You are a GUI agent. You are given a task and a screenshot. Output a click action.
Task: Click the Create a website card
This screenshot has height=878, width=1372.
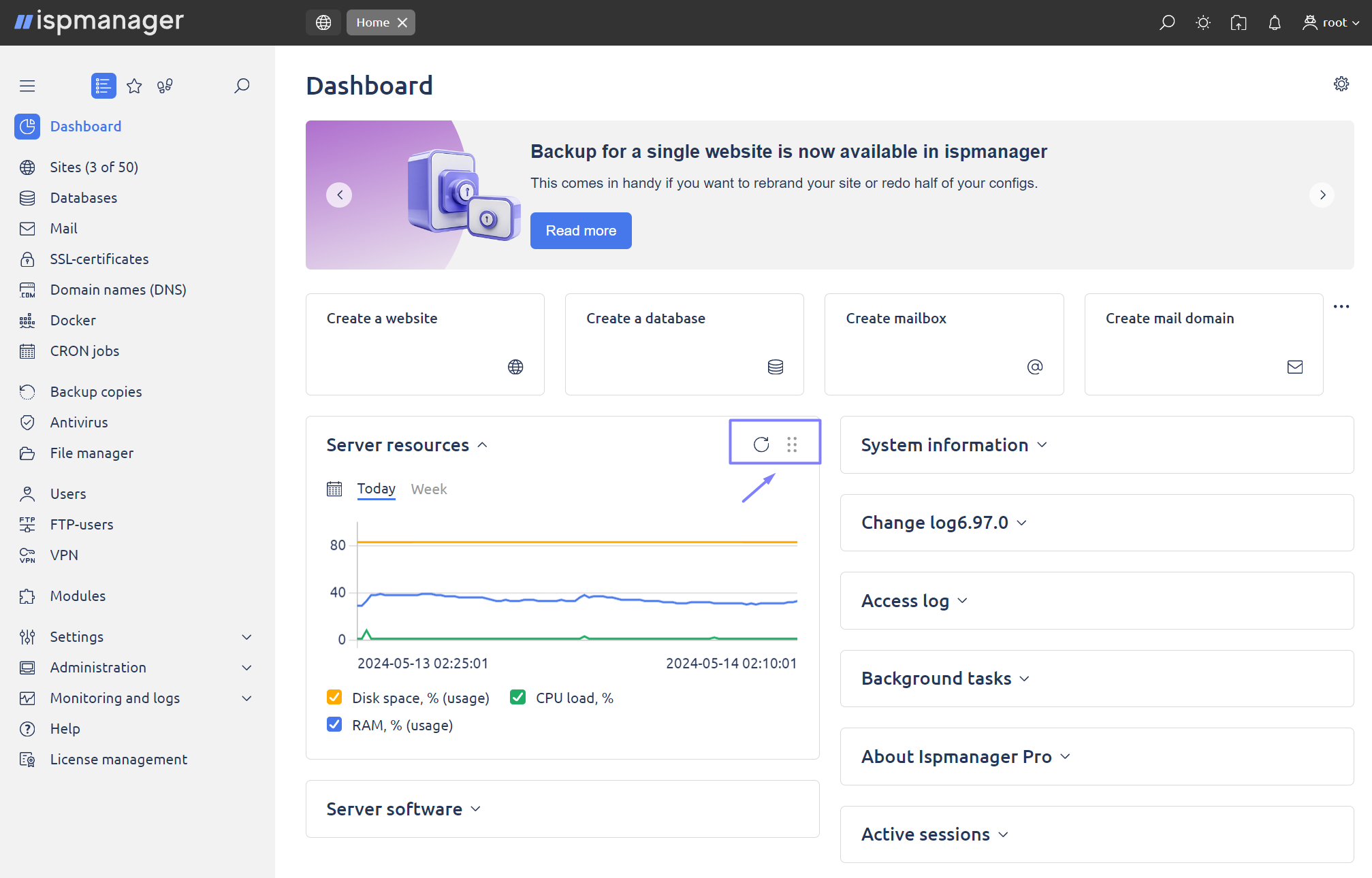[x=425, y=344]
